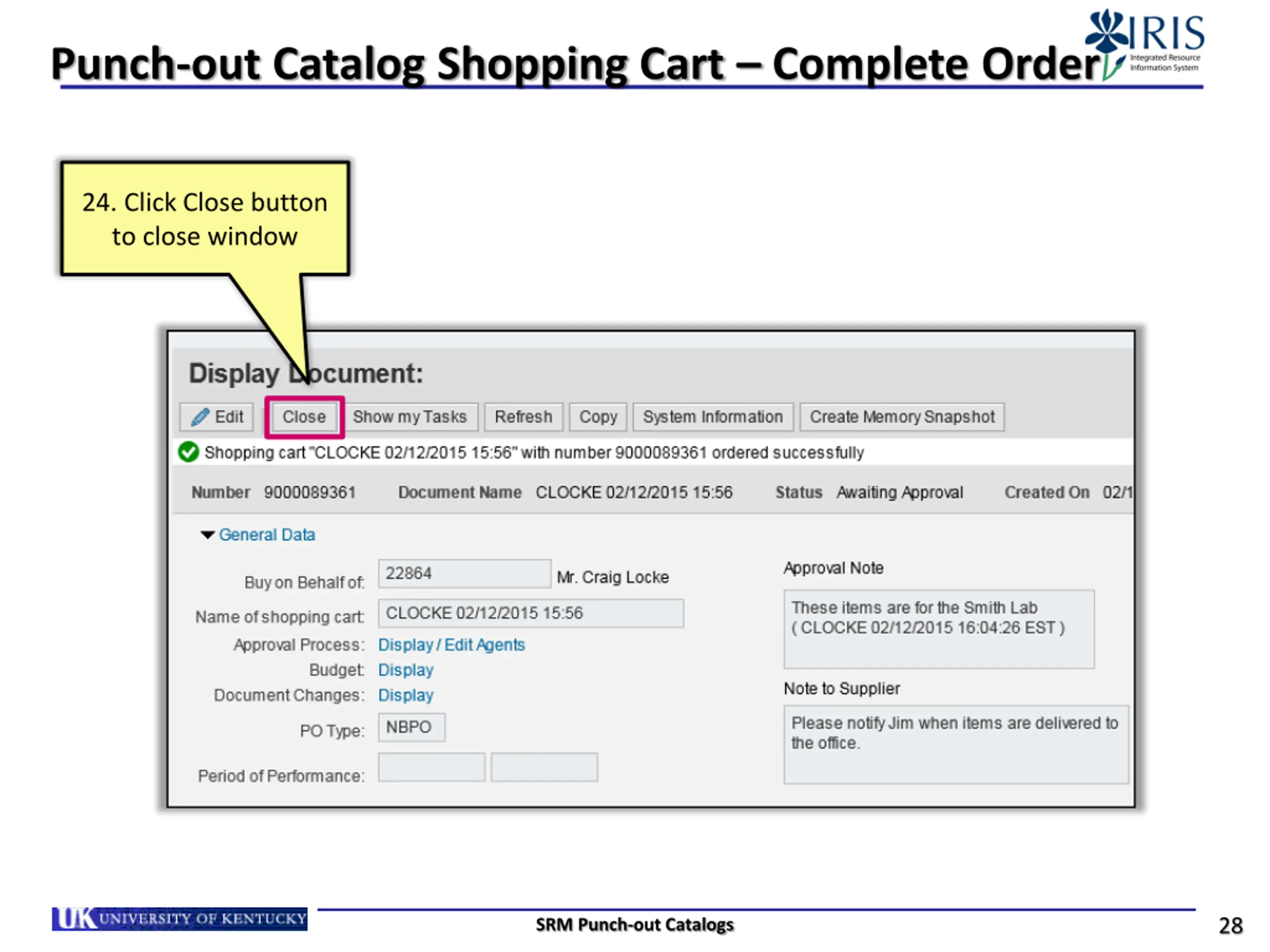Click the University of Kentucky logo
This screenshot has width=1270, height=952.
click(180, 919)
